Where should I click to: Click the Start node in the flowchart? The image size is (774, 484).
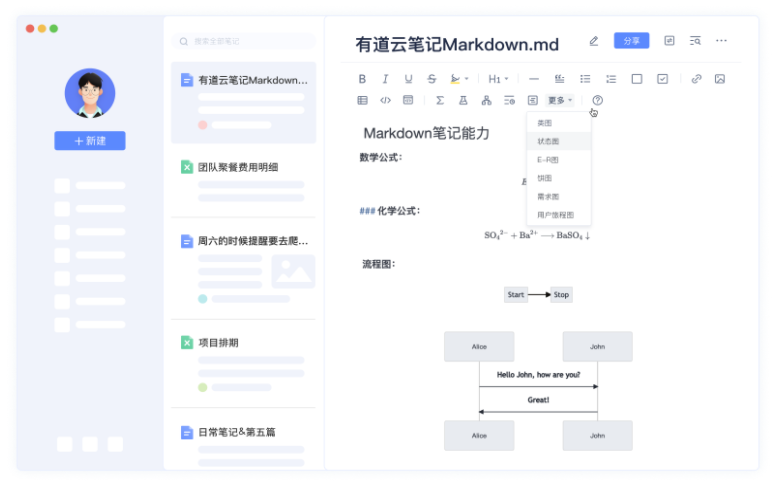pos(516,295)
